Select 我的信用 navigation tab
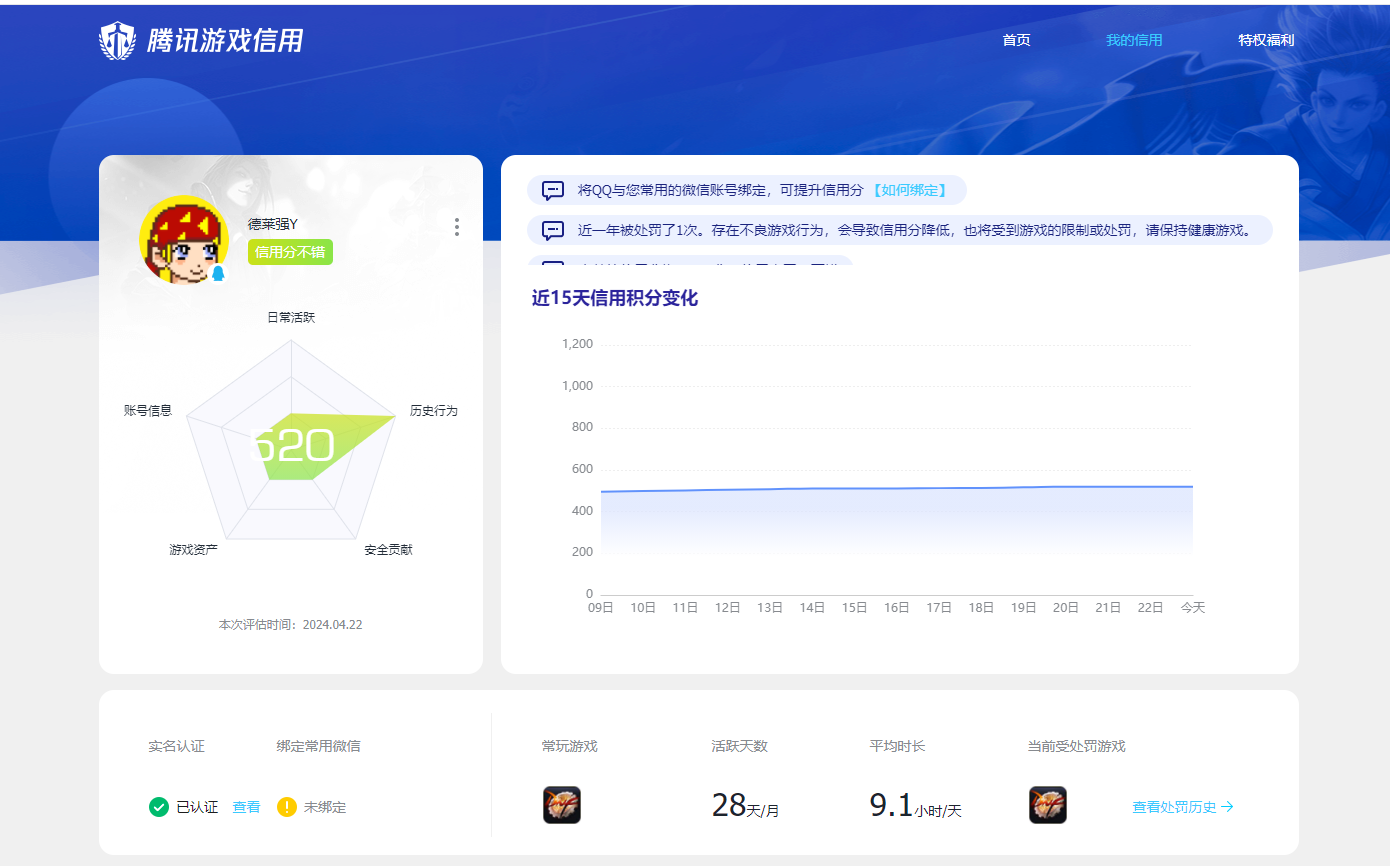Image resolution: width=1390 pixels, height=866 pixels. (x=1134, y=40)
